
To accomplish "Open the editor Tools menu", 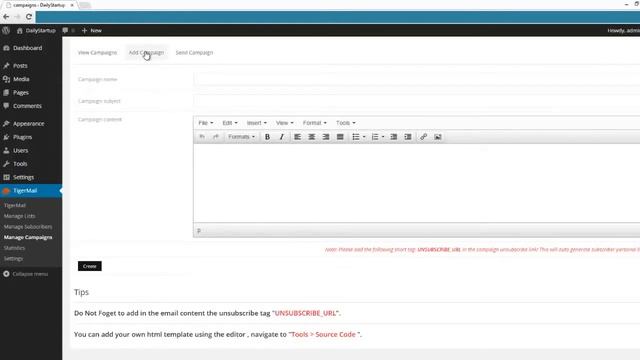I will point(346,123).
